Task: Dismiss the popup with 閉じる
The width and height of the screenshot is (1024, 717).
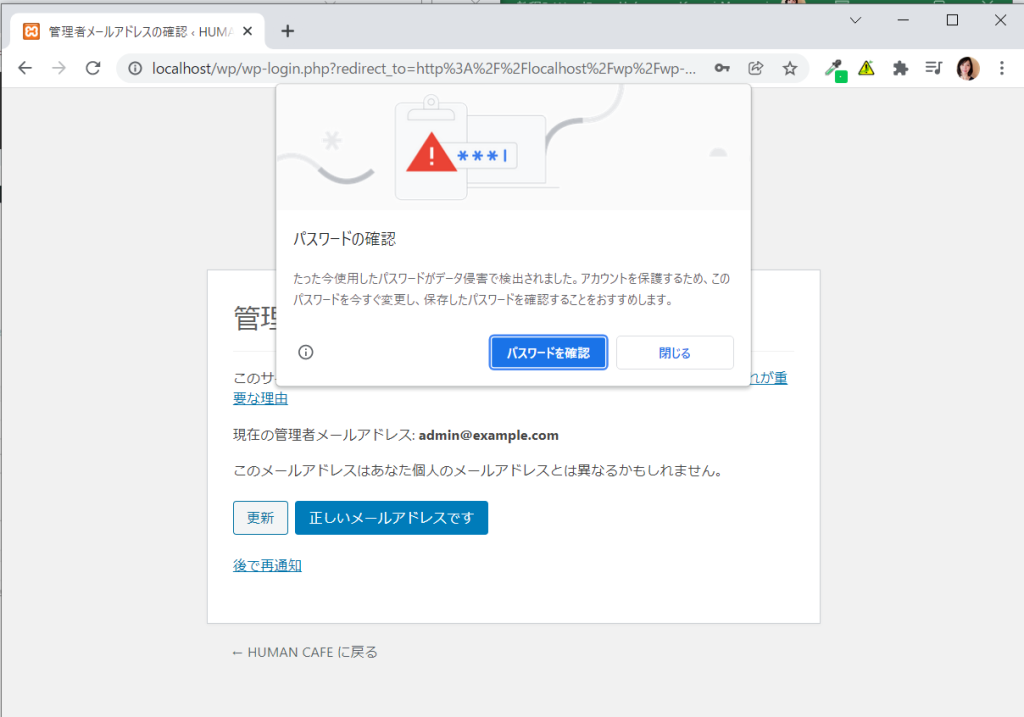Action: tap(674, 352)
